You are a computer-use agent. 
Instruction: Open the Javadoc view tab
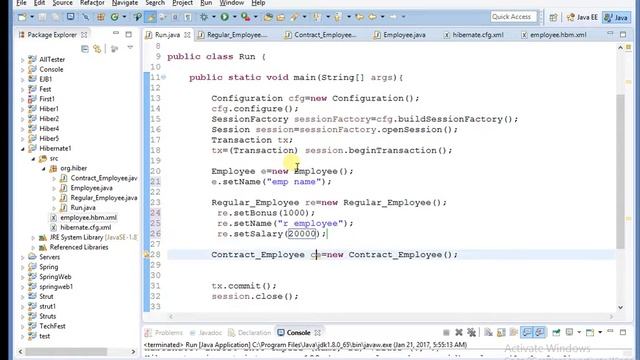(206, 333)
